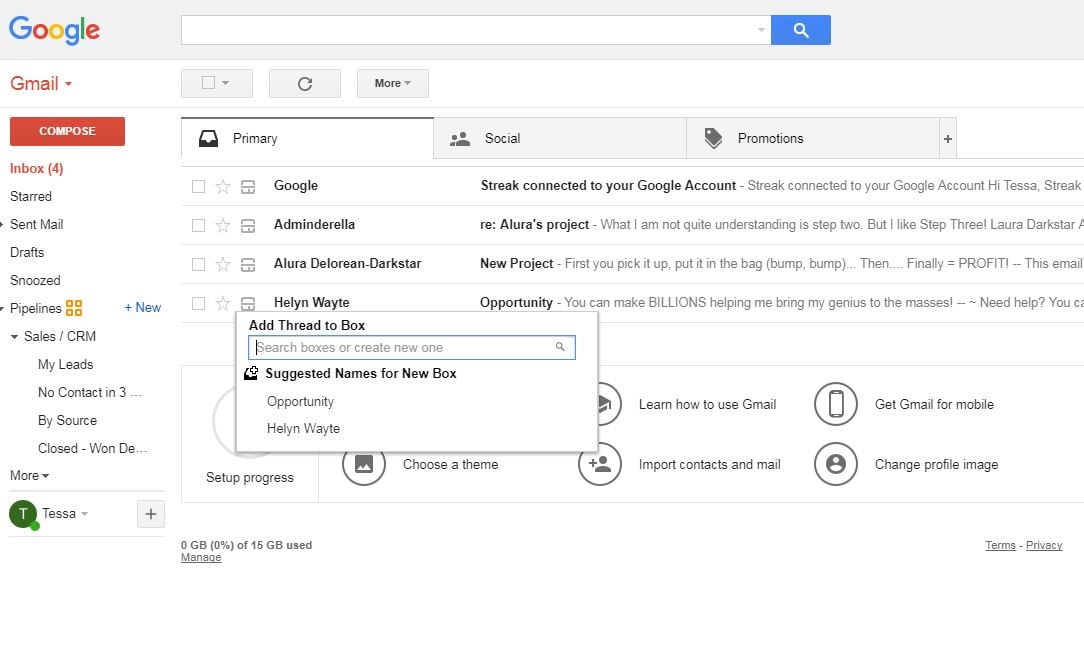Viewport: 1084px width, 647px height.
Task: Choose the suggested box name Opportunity
Action: click(300, 402)
